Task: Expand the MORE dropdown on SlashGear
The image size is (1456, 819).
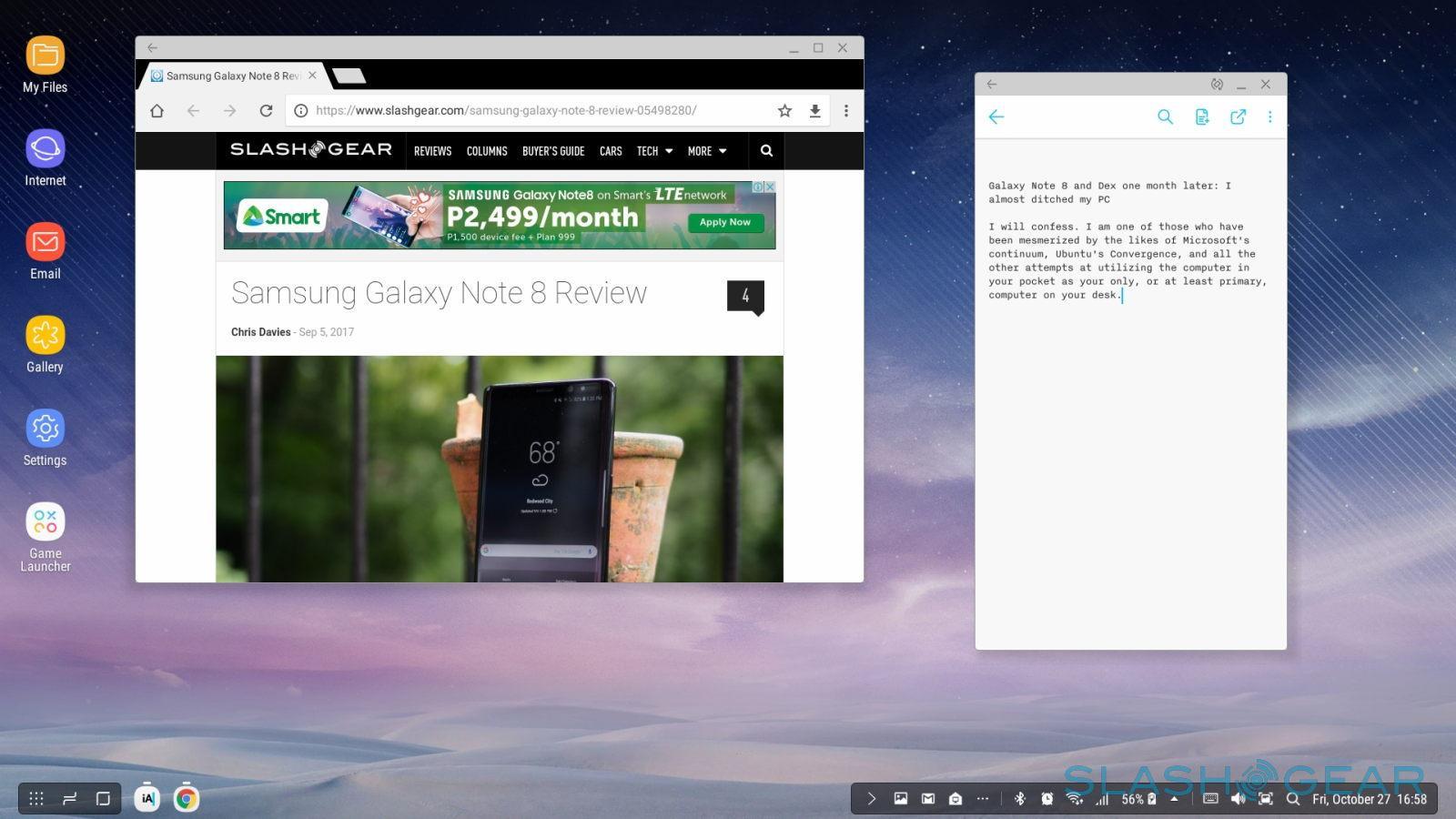Action: point(707,151)
